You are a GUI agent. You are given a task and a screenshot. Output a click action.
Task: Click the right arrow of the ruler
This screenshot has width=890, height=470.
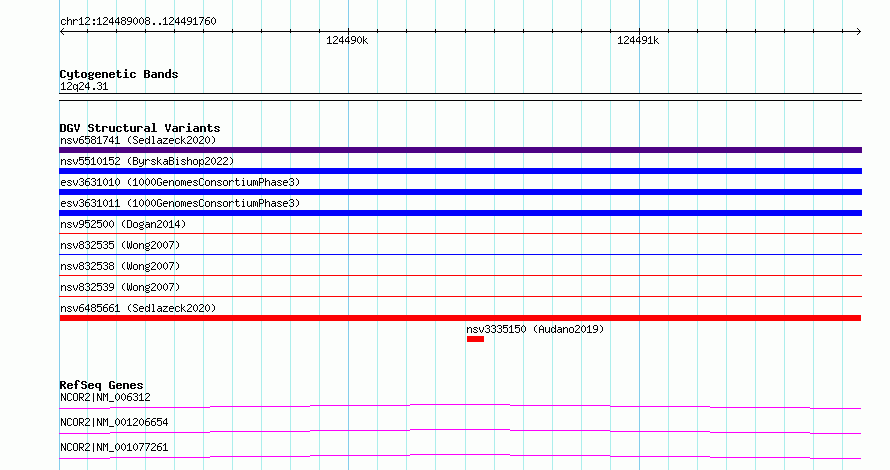pos(859,32)
